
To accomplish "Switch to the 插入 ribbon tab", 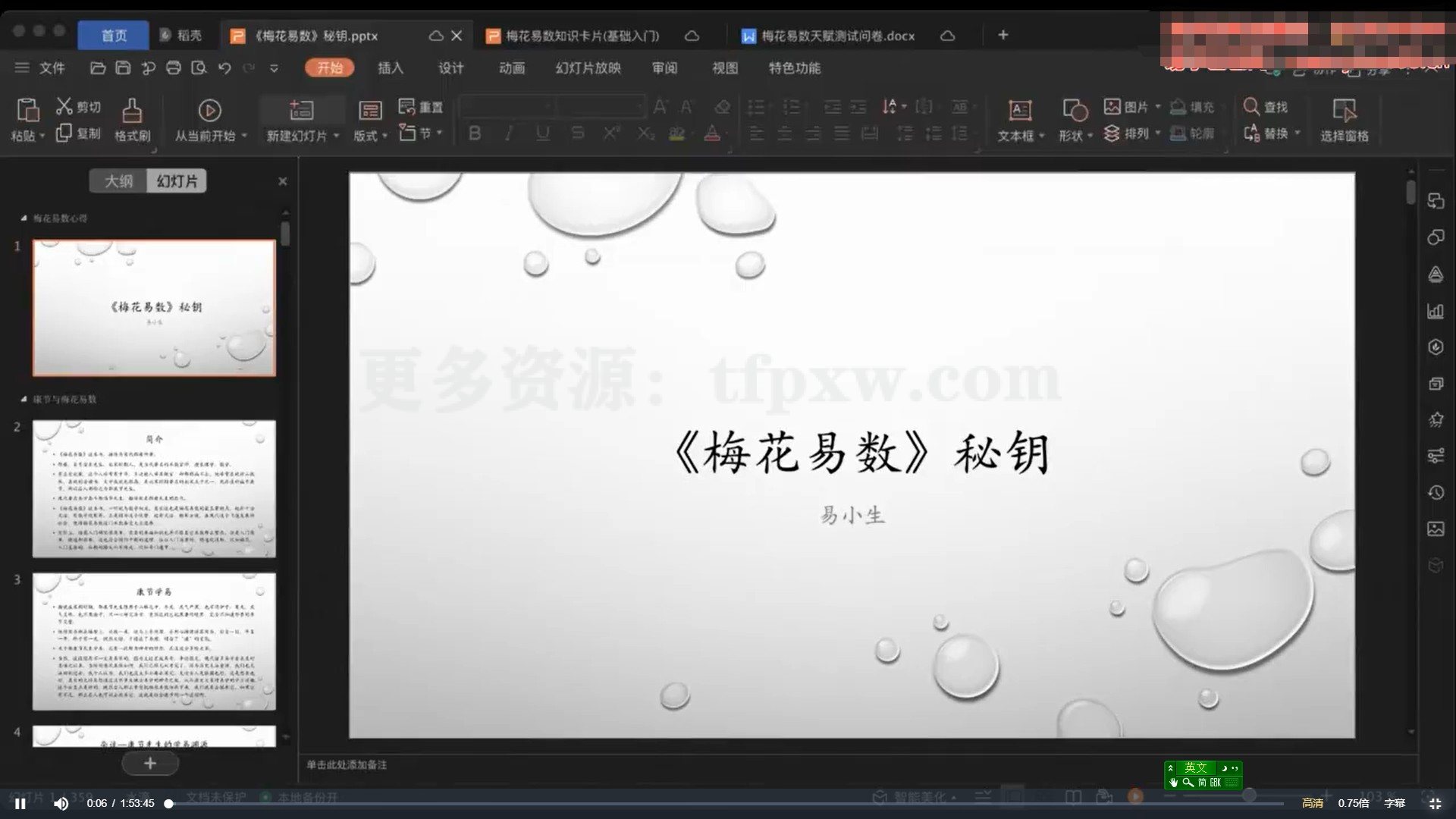I will (x=389, y=68).
